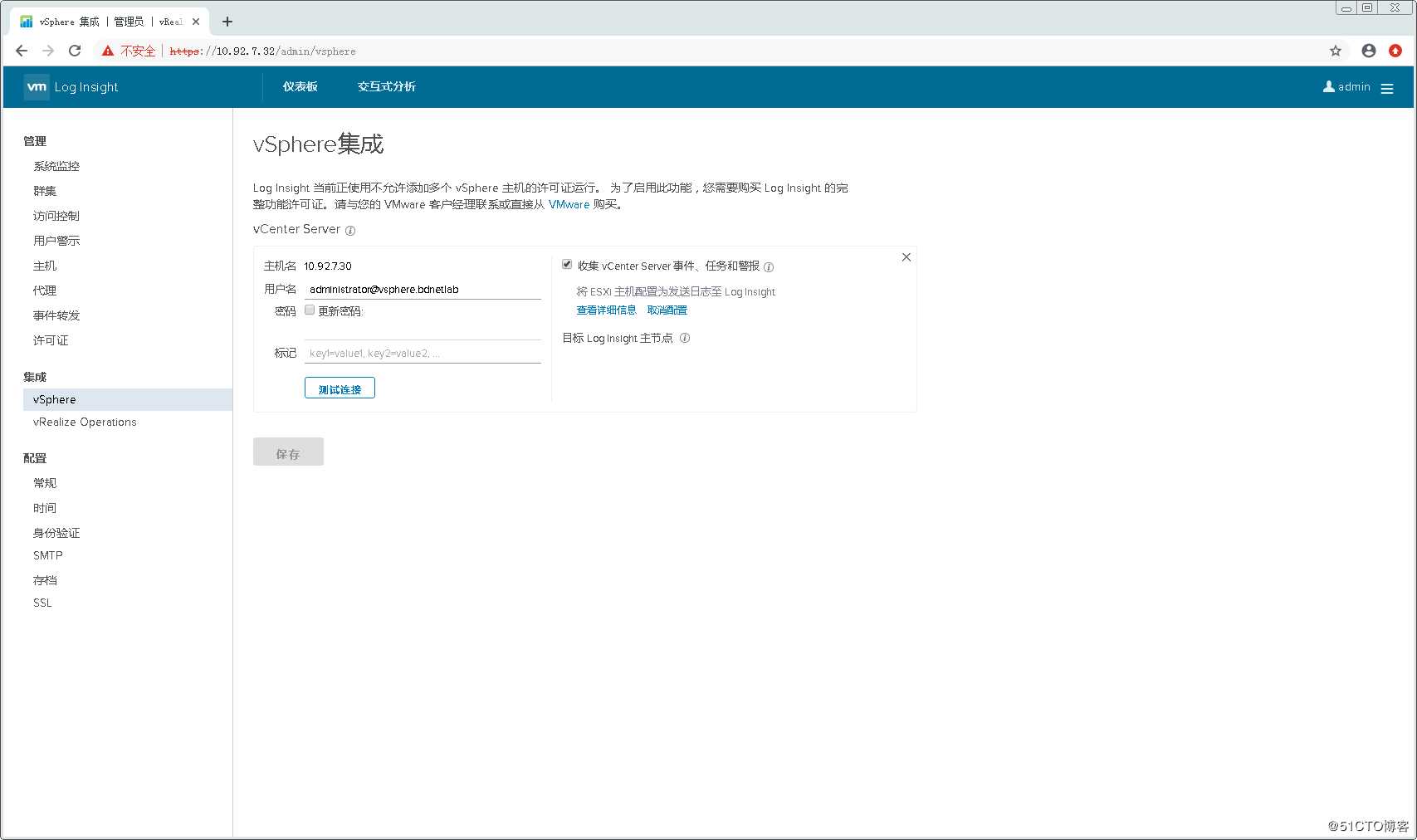Select vSphere under 集成

128,399
